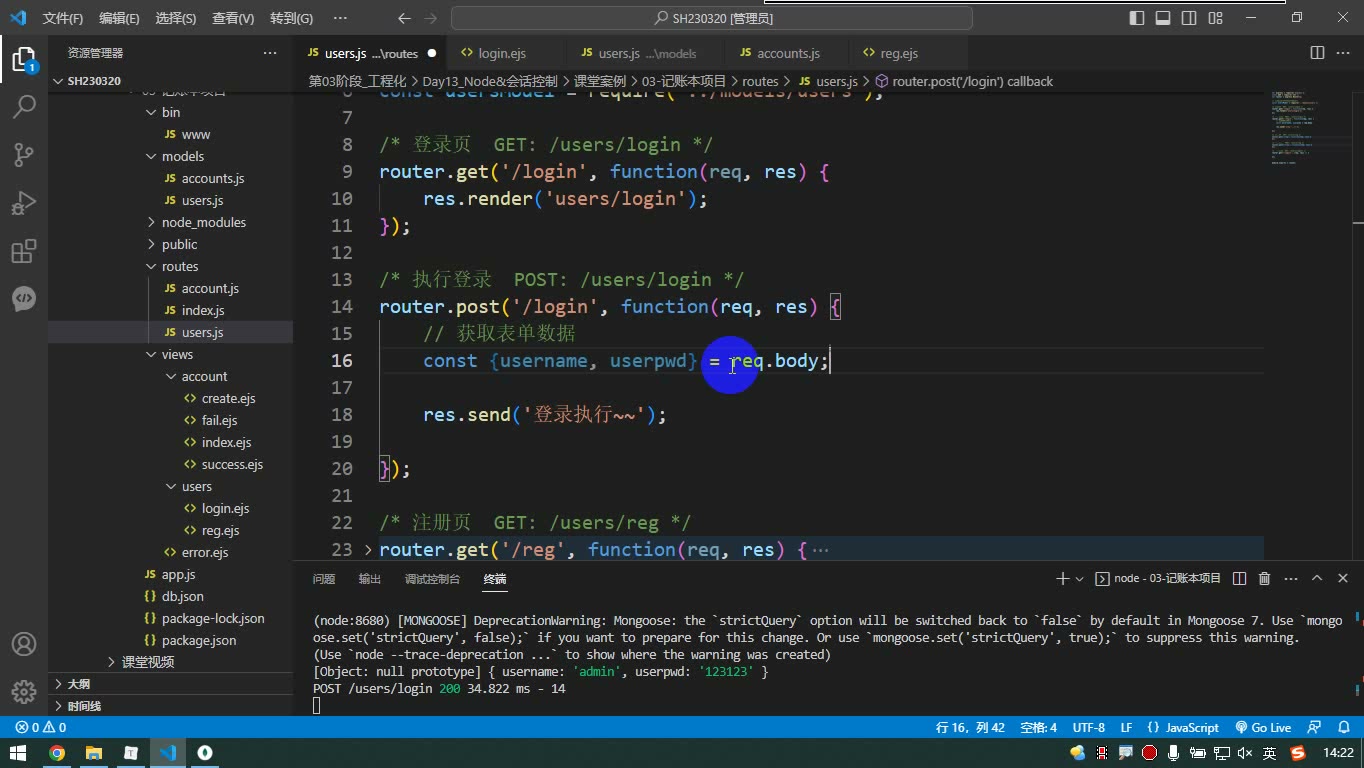Collapse the routes folder
The width and height of the screenshot is (1364, 768).
pyautogui.click(x=152, y=266)
